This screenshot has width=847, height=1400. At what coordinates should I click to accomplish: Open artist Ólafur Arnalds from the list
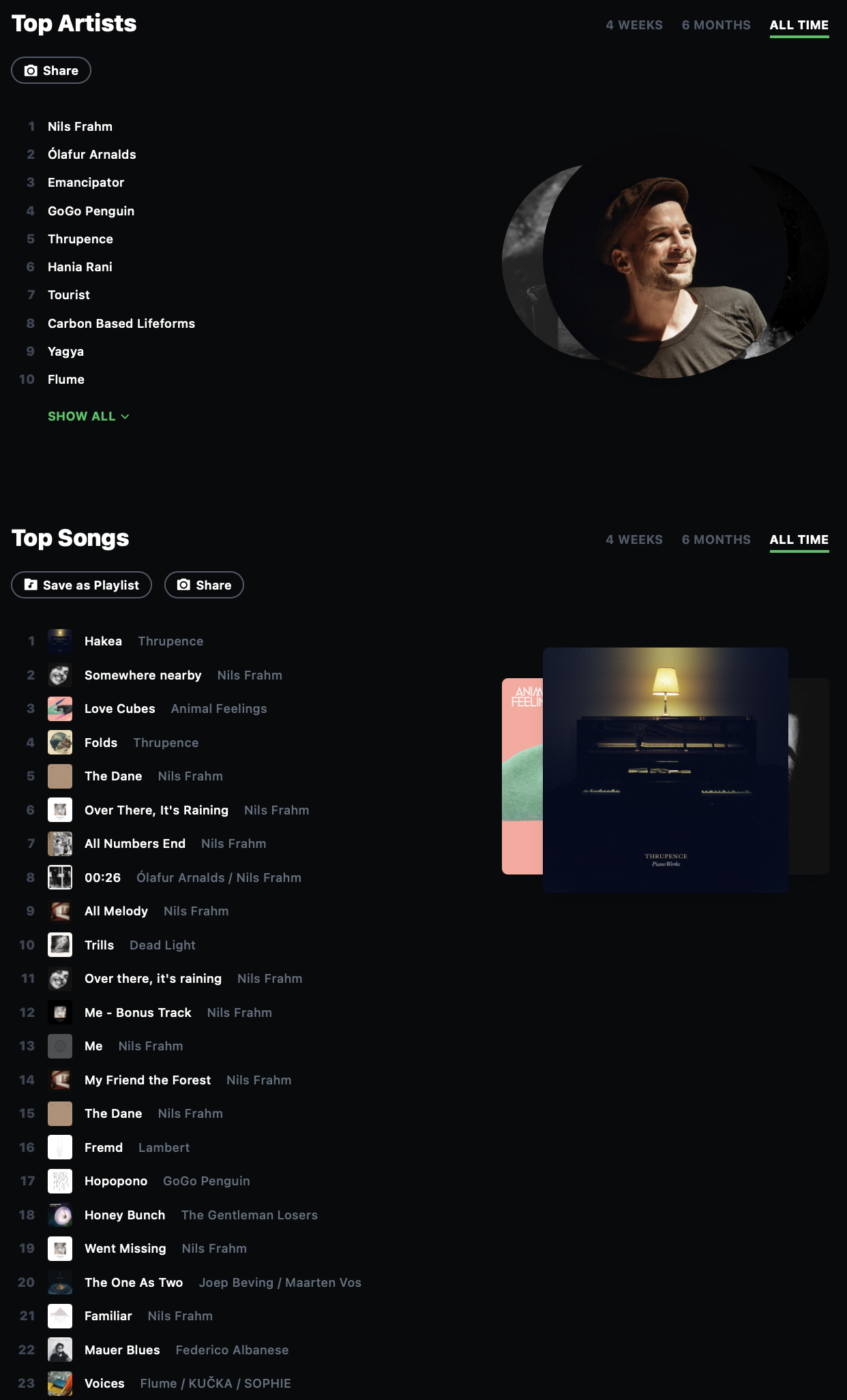(92, 155)
